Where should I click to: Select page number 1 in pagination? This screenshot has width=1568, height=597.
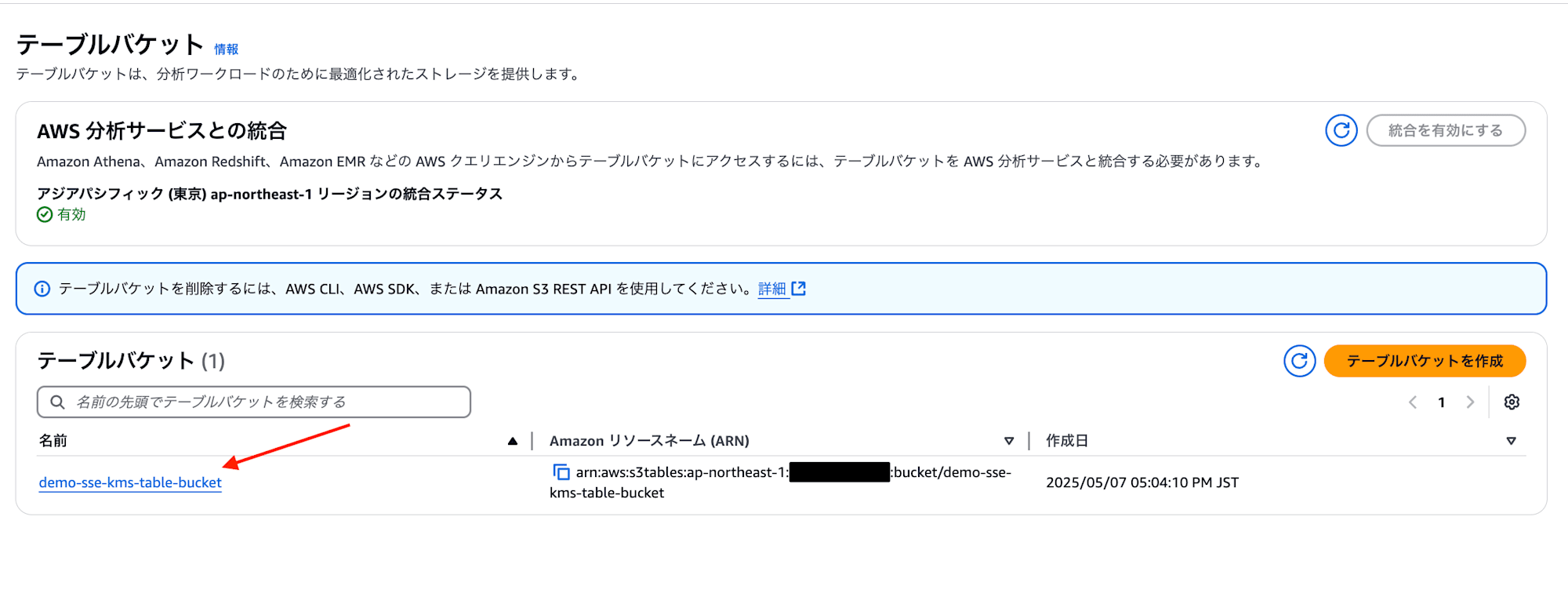click(1441, 402)
